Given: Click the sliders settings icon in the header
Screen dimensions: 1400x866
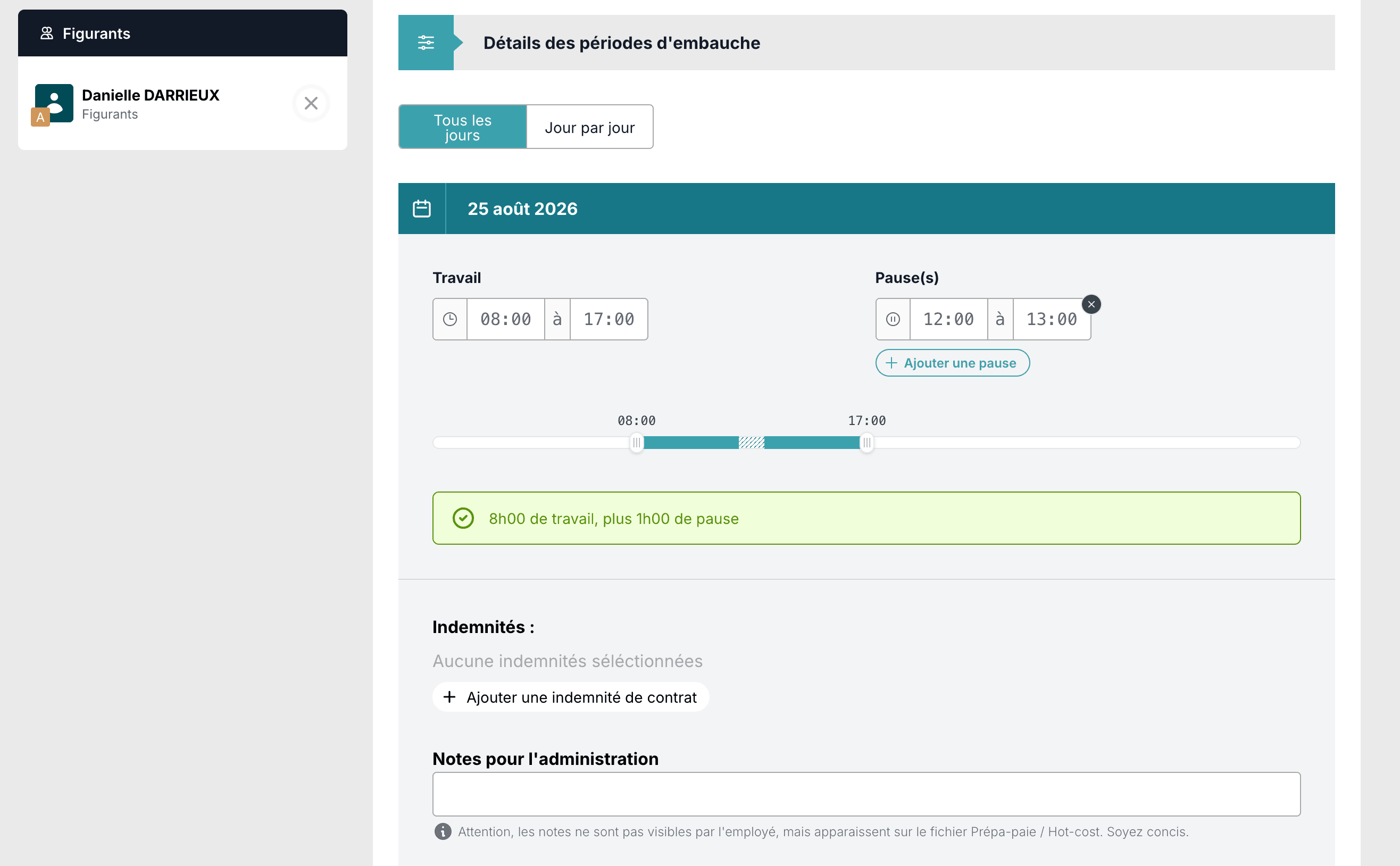Looking at the screenshot, I should pyautogui.click(x=426, y=43).
